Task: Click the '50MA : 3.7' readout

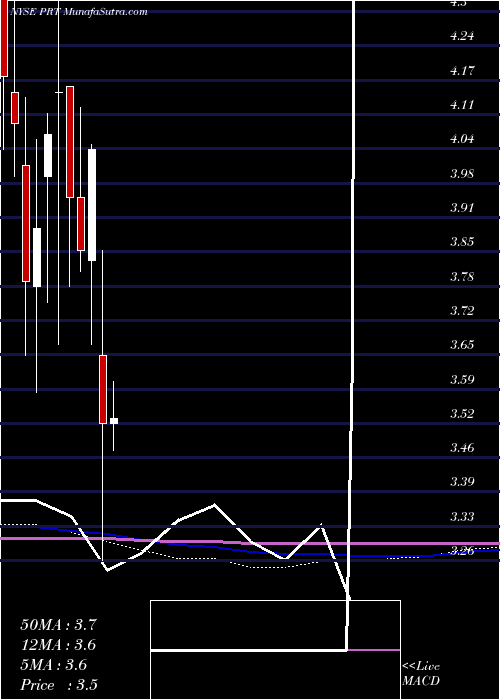Action: pos(58,625)
